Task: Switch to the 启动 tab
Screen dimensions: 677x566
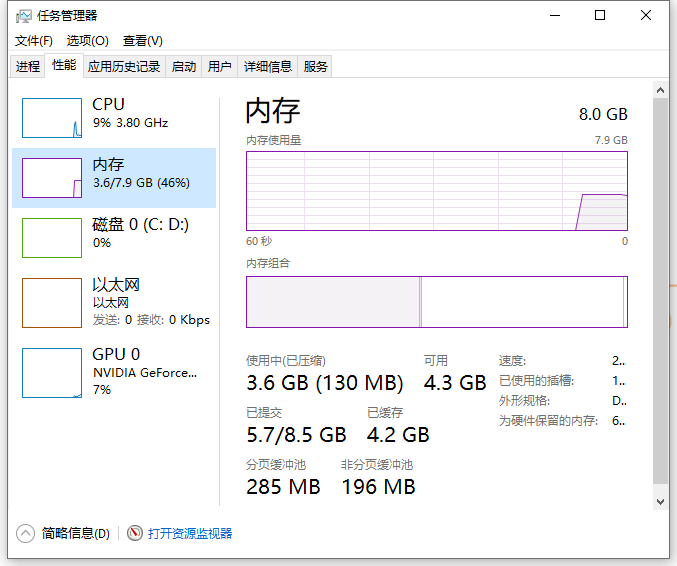Action: tap(184, 67)
